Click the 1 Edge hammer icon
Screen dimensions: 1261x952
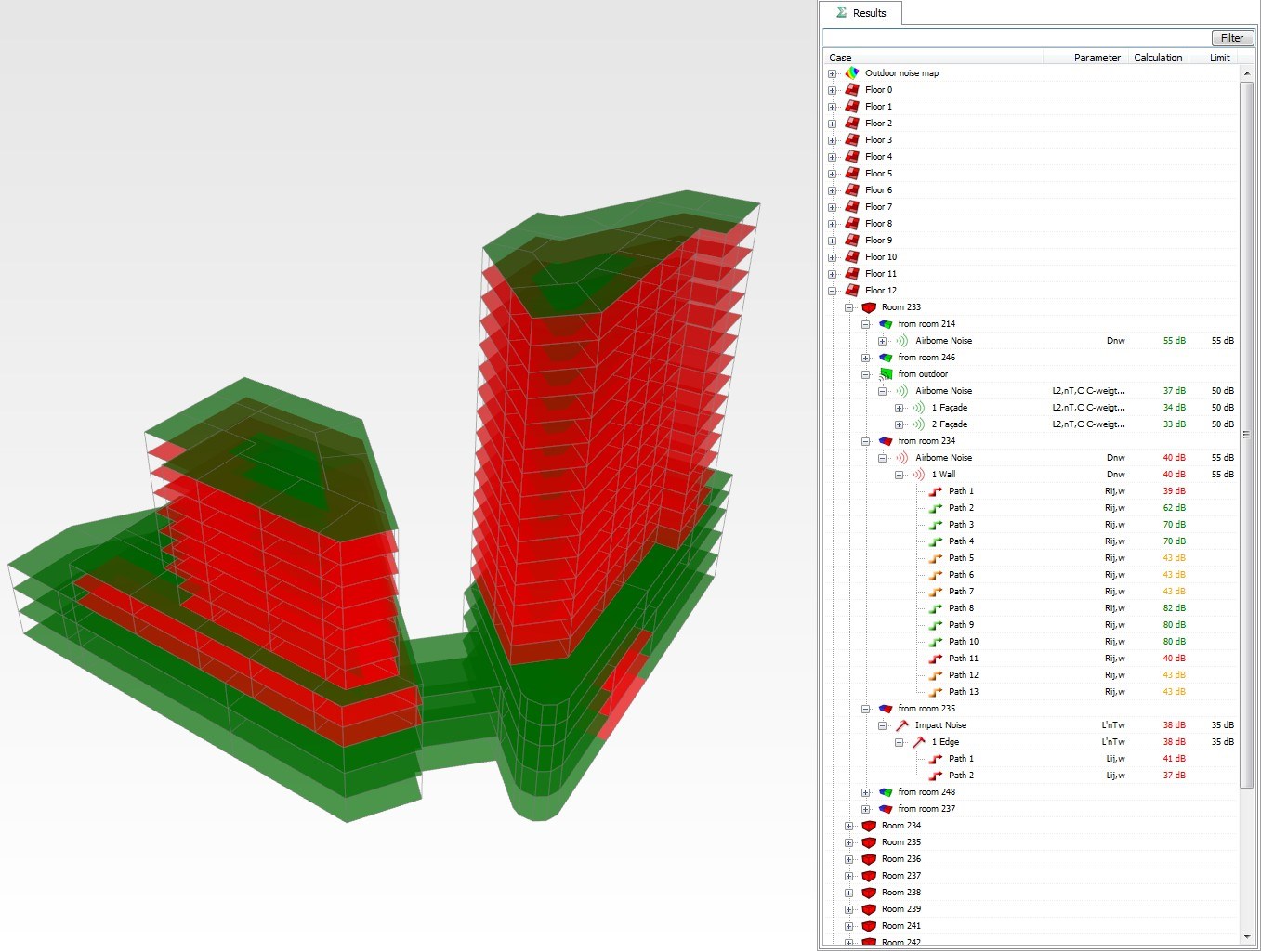pos(918,742)
